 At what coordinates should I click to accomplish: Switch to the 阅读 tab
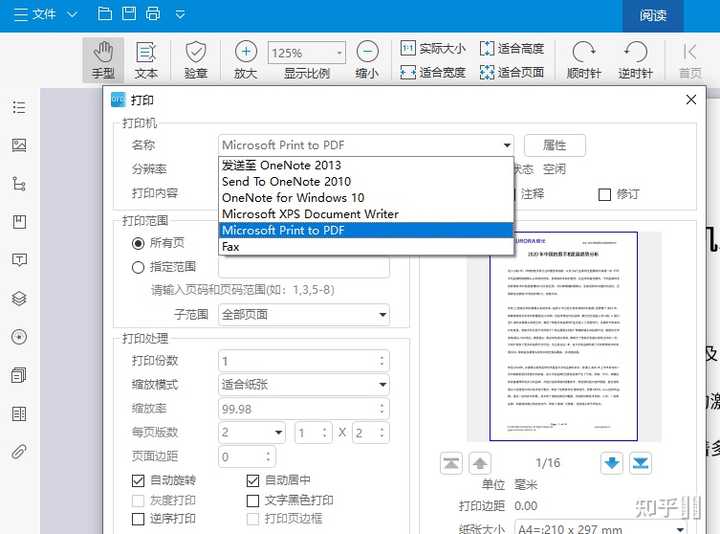(652, 16)
